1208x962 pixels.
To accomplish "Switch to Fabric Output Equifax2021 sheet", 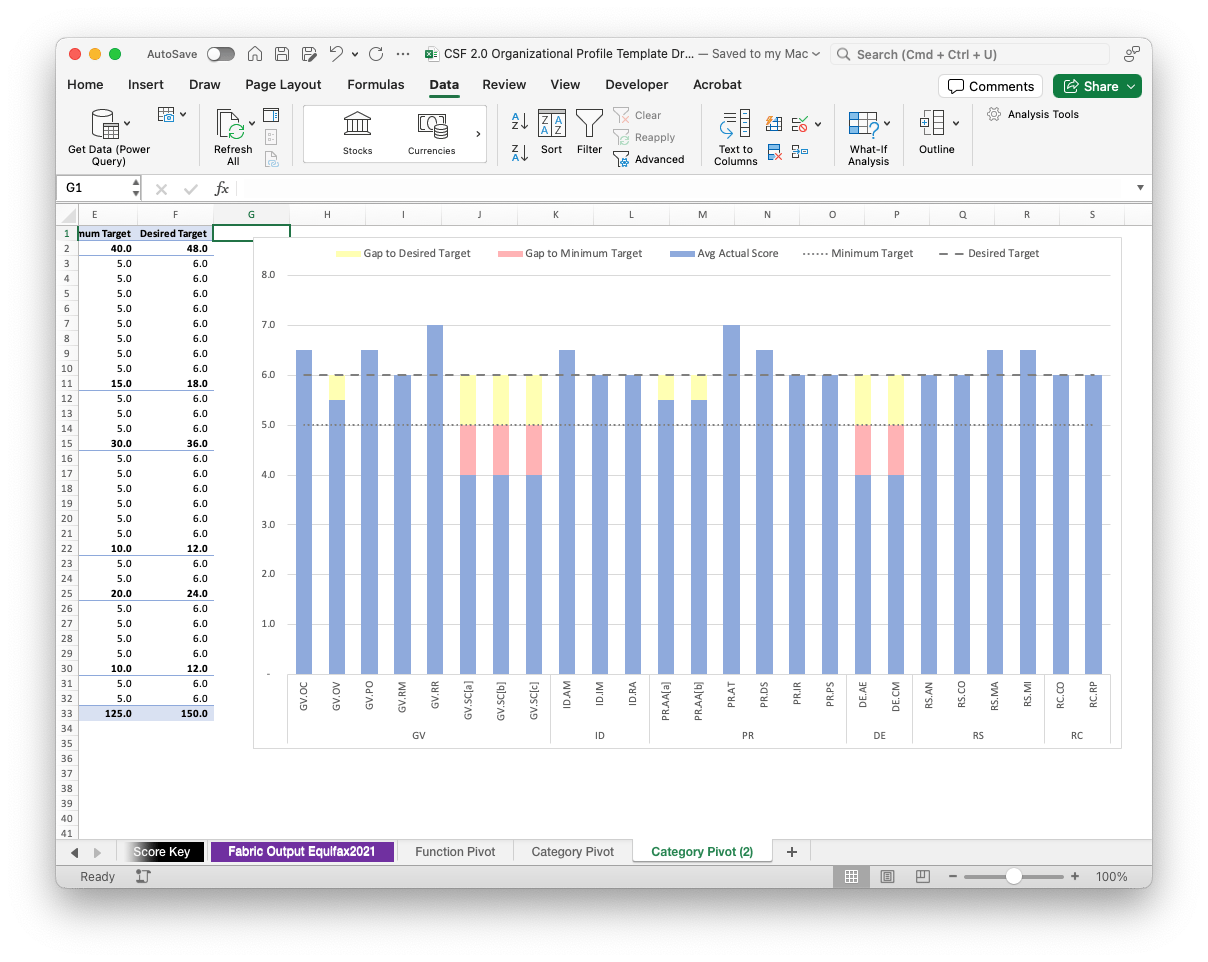I will (302, 852).
